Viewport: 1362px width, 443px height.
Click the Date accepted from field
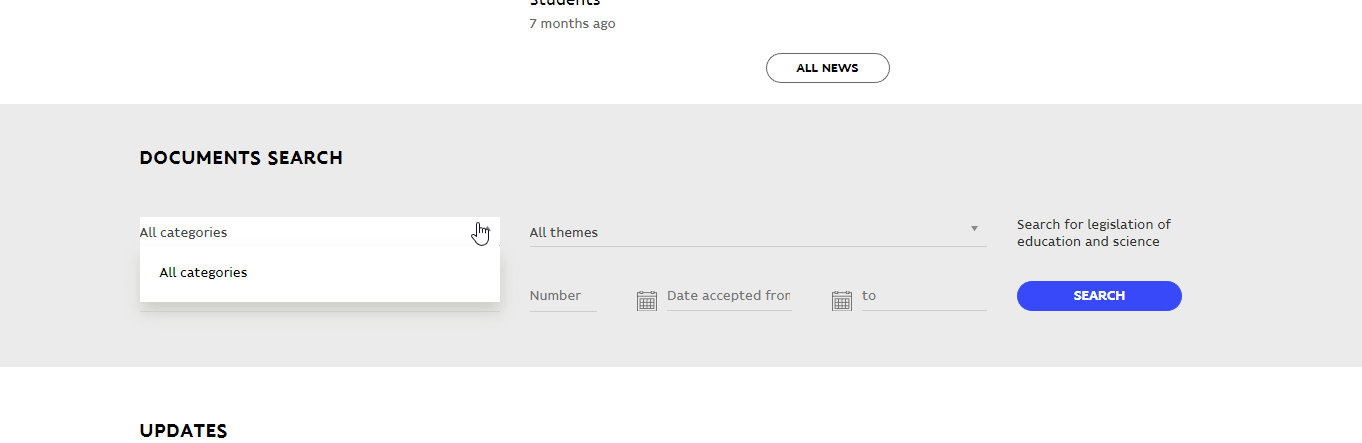point(728,296)
